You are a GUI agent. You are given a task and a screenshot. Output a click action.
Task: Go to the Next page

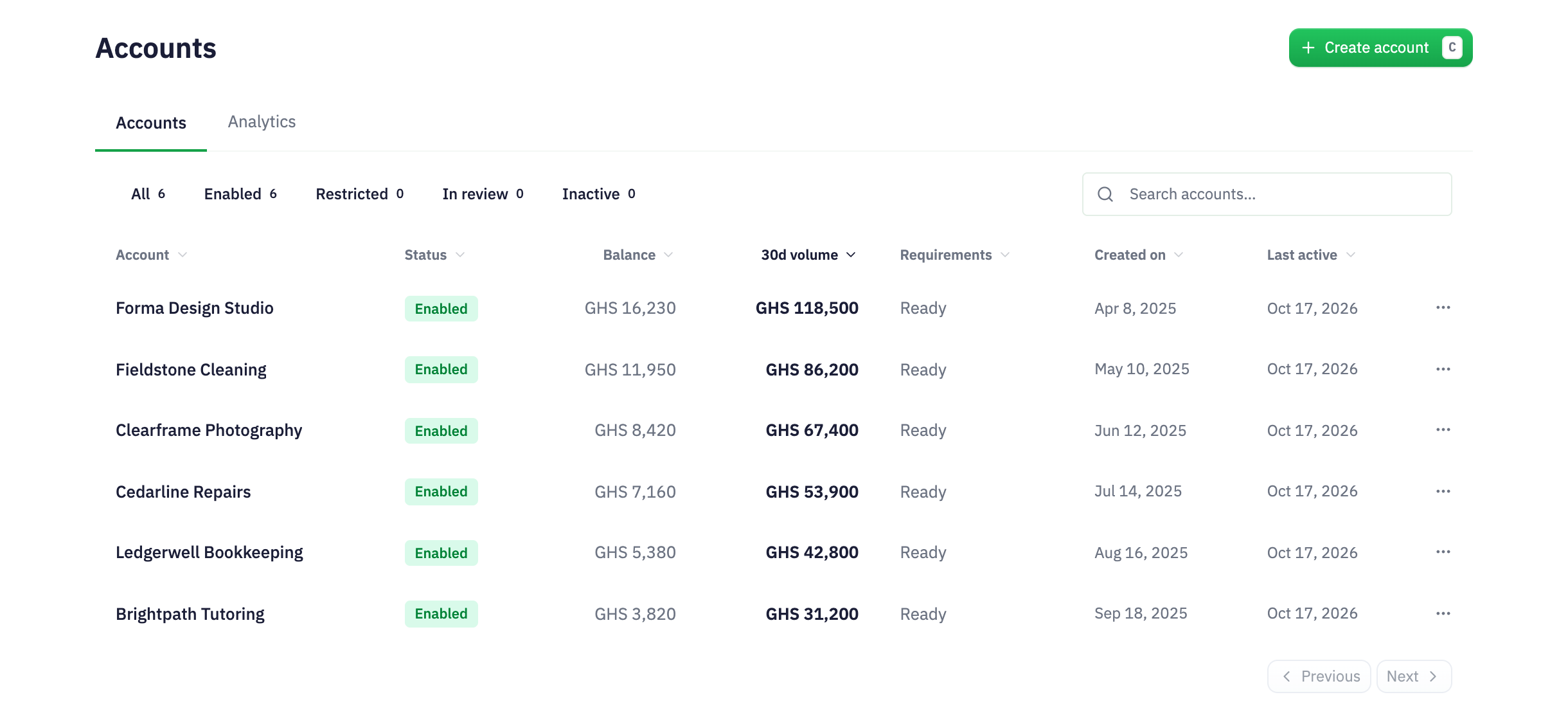(1414, 676)
